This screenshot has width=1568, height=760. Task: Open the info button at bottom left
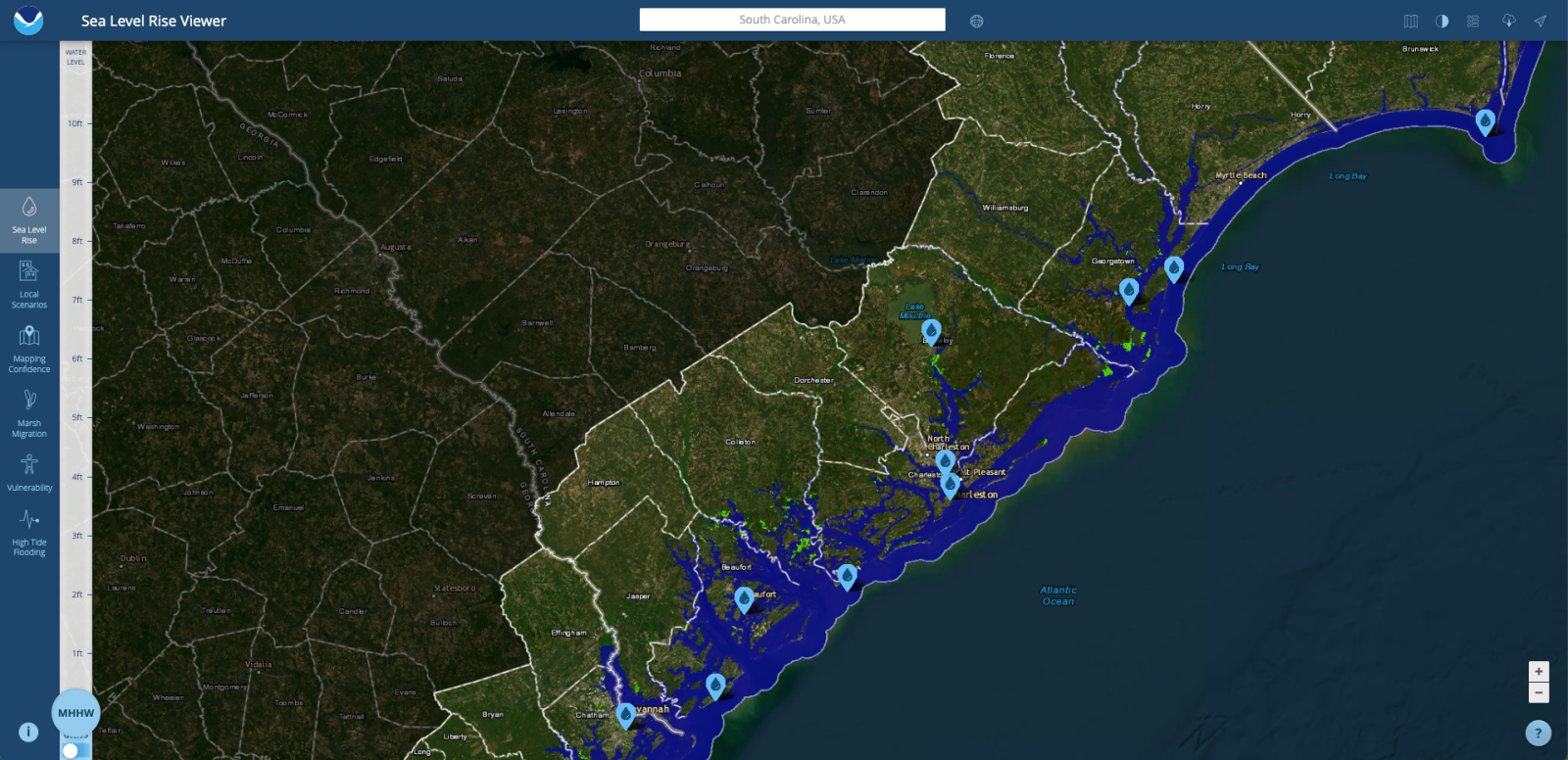point(28,732)
